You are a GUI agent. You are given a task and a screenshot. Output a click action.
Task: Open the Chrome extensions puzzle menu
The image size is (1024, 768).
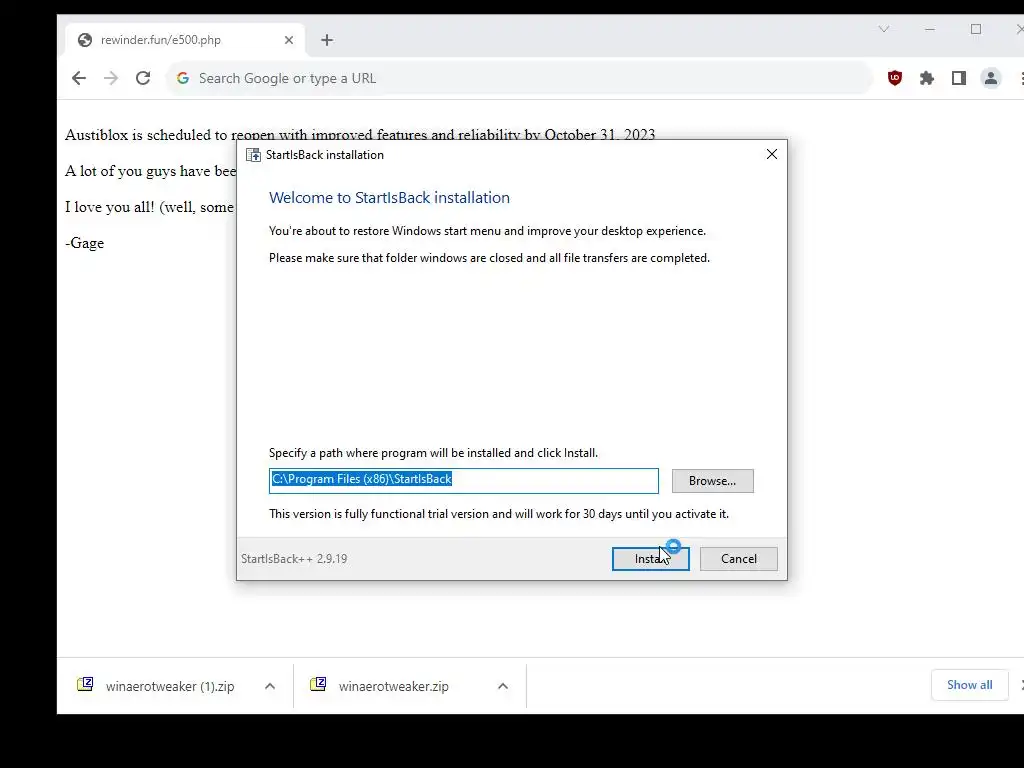pyautogui.click(x=927, y=78)
